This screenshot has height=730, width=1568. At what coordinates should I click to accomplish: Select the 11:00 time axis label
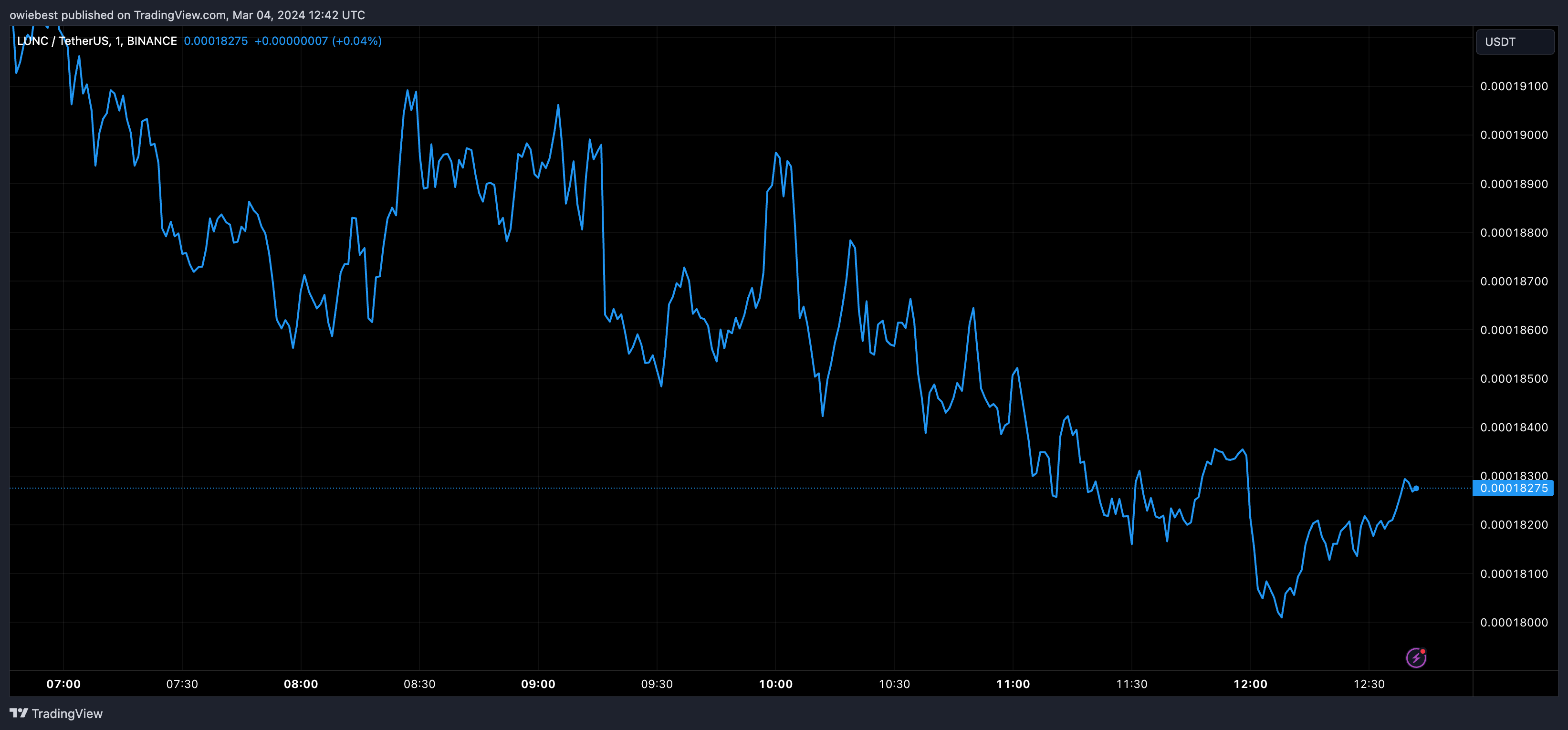[x=1013, y=684]
